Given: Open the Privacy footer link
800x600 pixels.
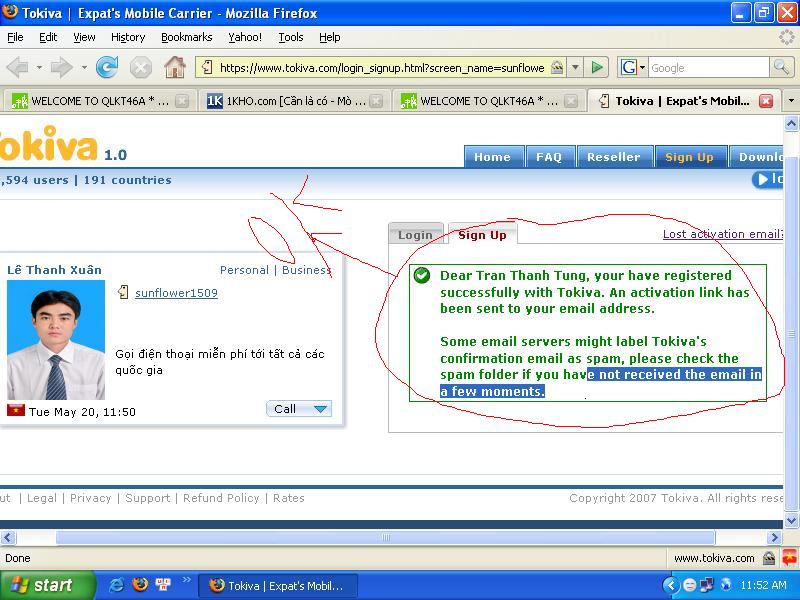Looking at the screenshot, I should [x=91, y=498].
